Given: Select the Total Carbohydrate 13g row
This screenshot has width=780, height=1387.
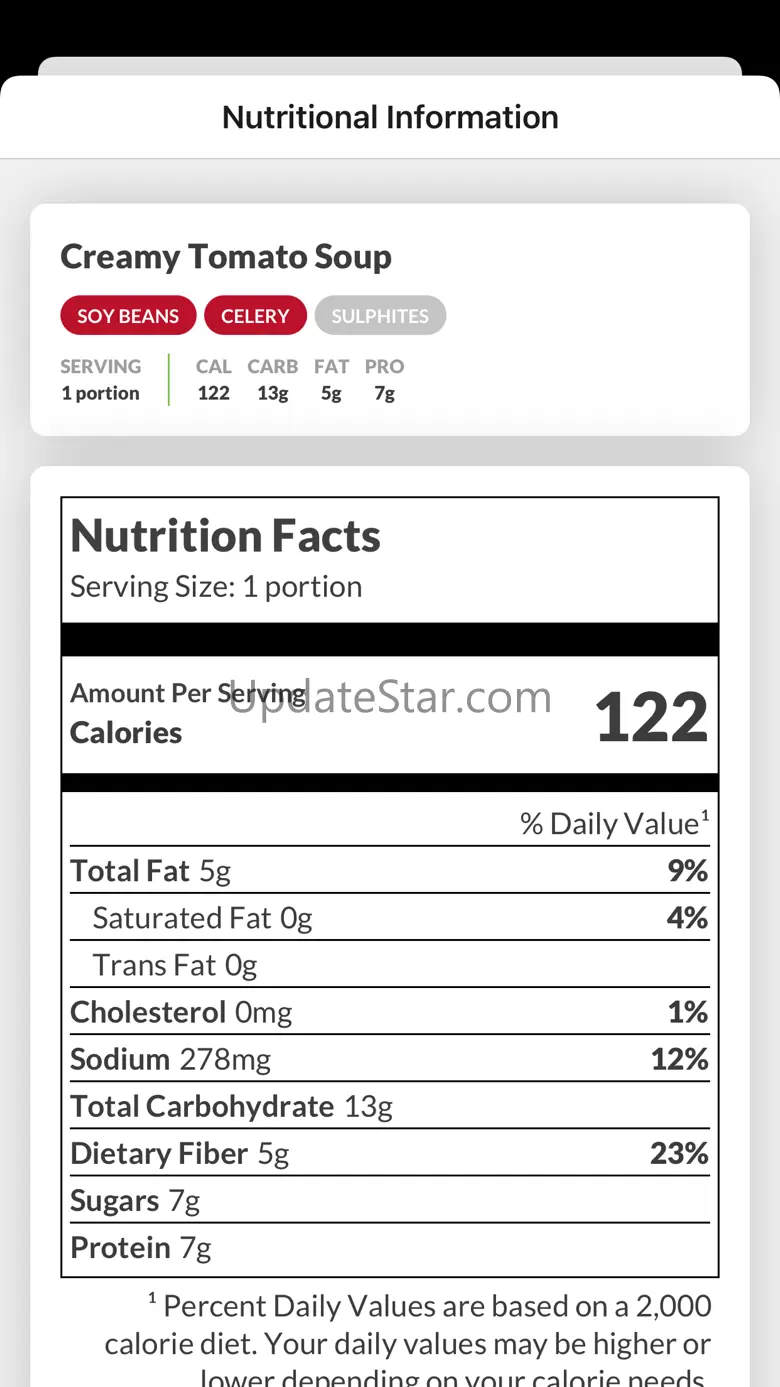Looking at the screenshot, I should 389,1106.
